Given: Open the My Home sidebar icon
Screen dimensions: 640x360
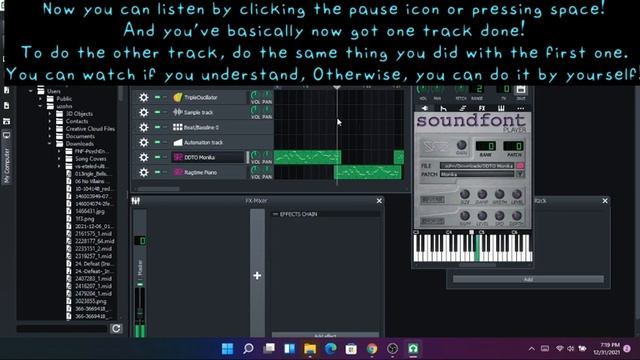Looking at the screenshot, I should pyautogui.click(x=7, y=121).
